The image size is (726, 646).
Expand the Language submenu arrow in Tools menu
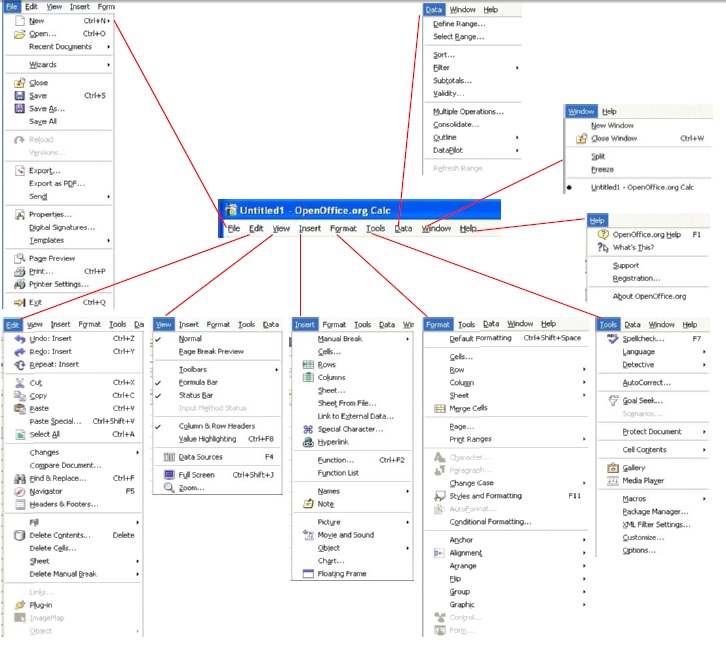(704, 352)
